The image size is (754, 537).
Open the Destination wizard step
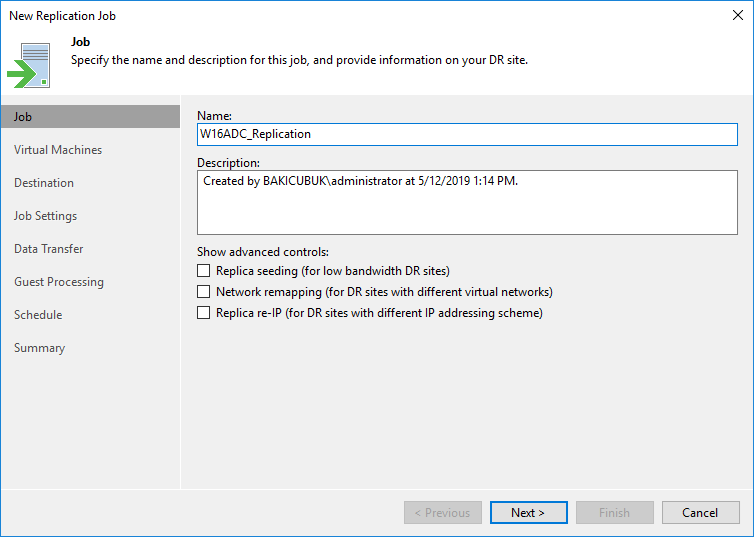pyautogui.click(x=44, y=183)
